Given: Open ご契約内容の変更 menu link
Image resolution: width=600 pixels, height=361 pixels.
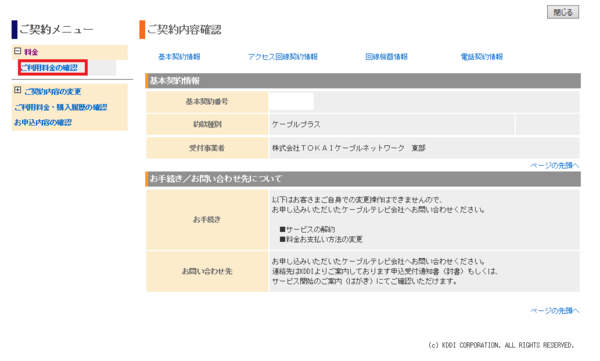Looking at the screenshot, I should 53,91.
